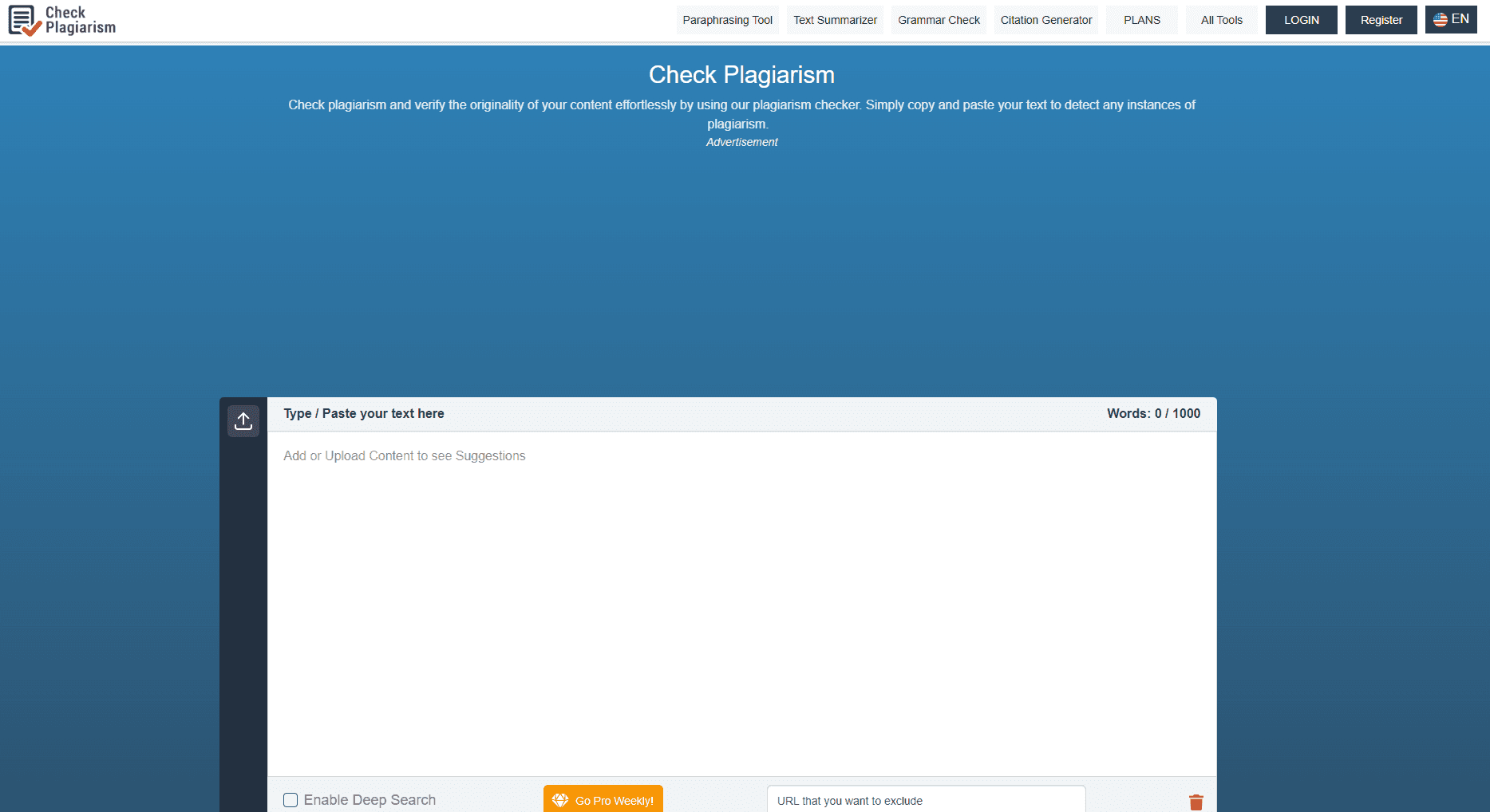1490x812 pixels.
Task: Click the 'Check Plagiarism' page heading
Action: [741, 74]
